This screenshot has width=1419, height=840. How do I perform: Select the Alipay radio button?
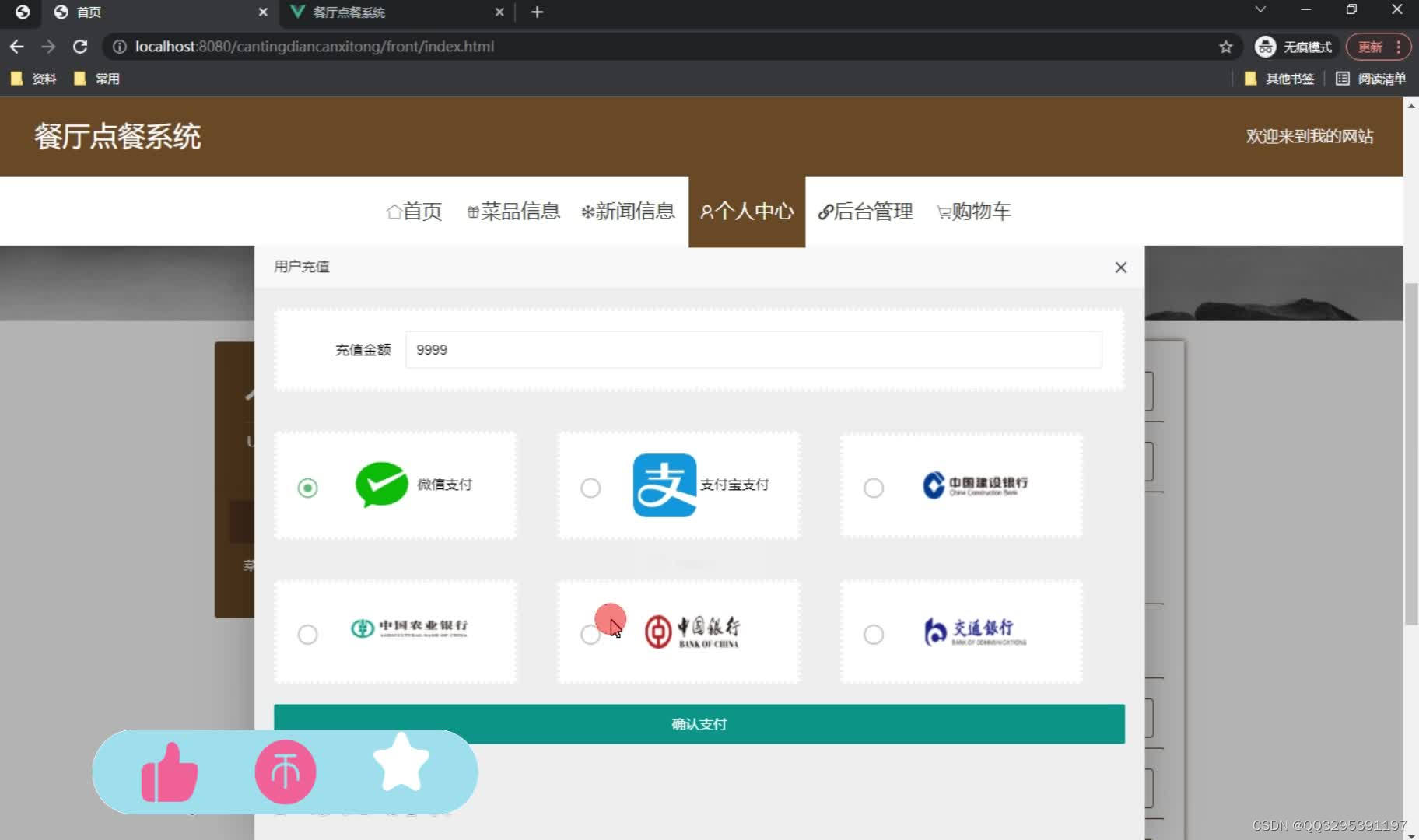click(590, 488)
